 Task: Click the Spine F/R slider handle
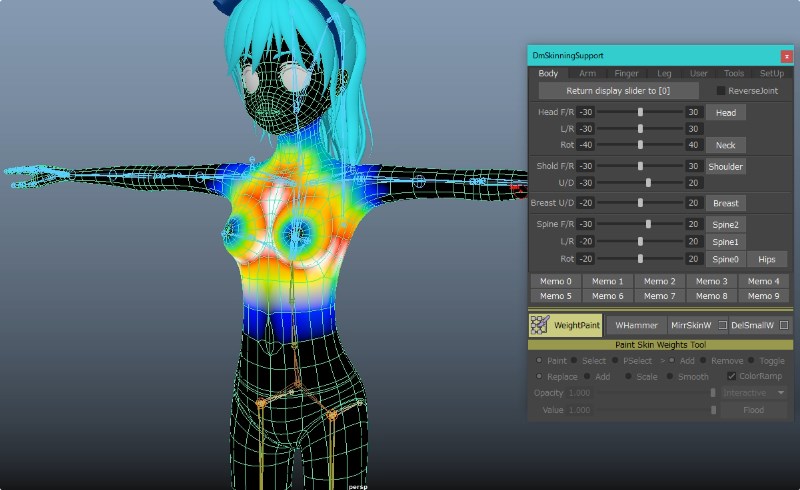[x=648, y=224]
